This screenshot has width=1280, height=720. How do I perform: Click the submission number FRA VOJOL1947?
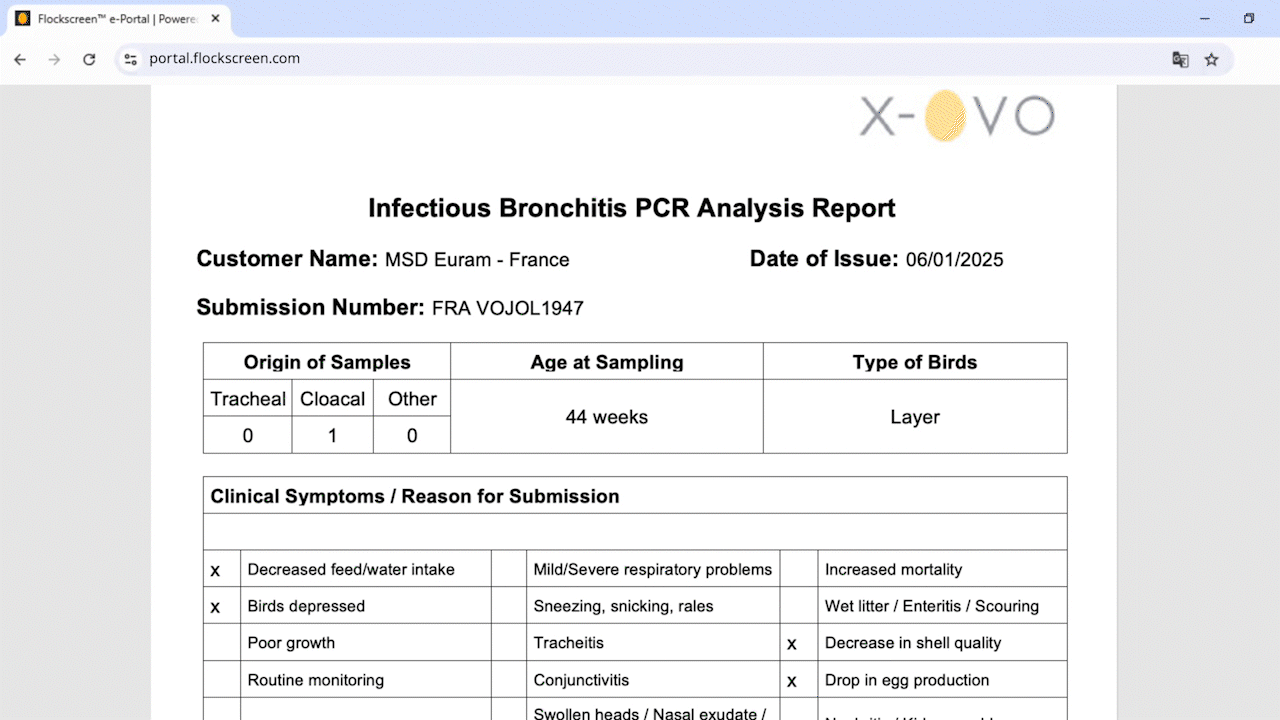507,308
